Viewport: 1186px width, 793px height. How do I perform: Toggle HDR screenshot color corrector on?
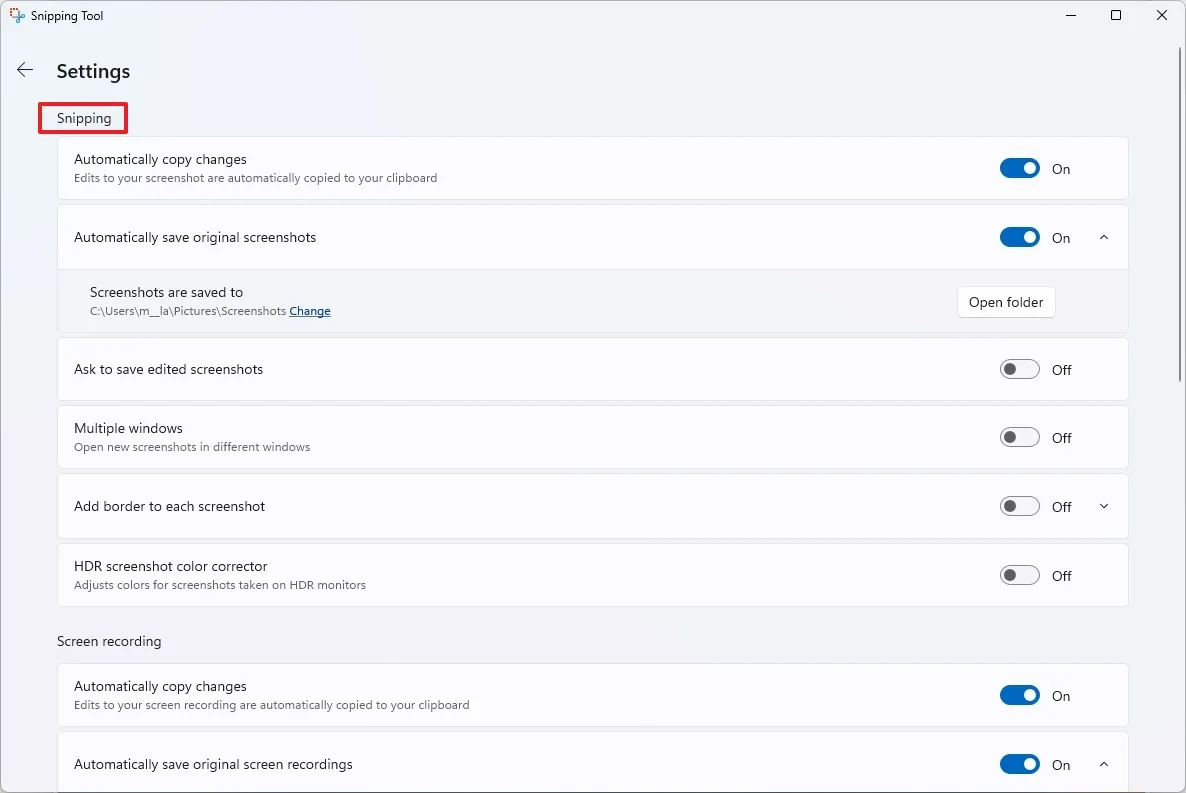tap(1019, 576)
